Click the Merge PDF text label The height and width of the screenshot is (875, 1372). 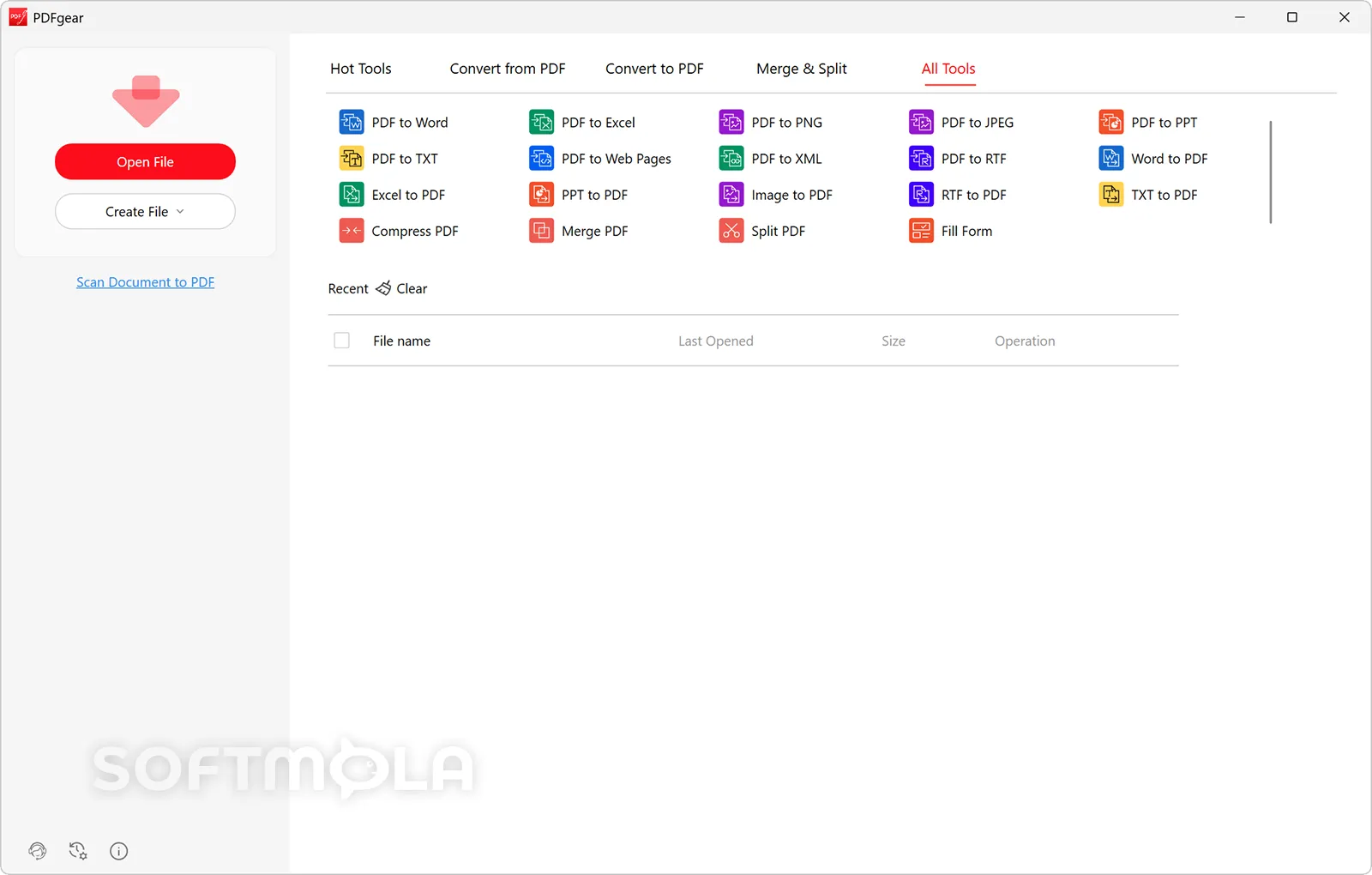(595, 232)
